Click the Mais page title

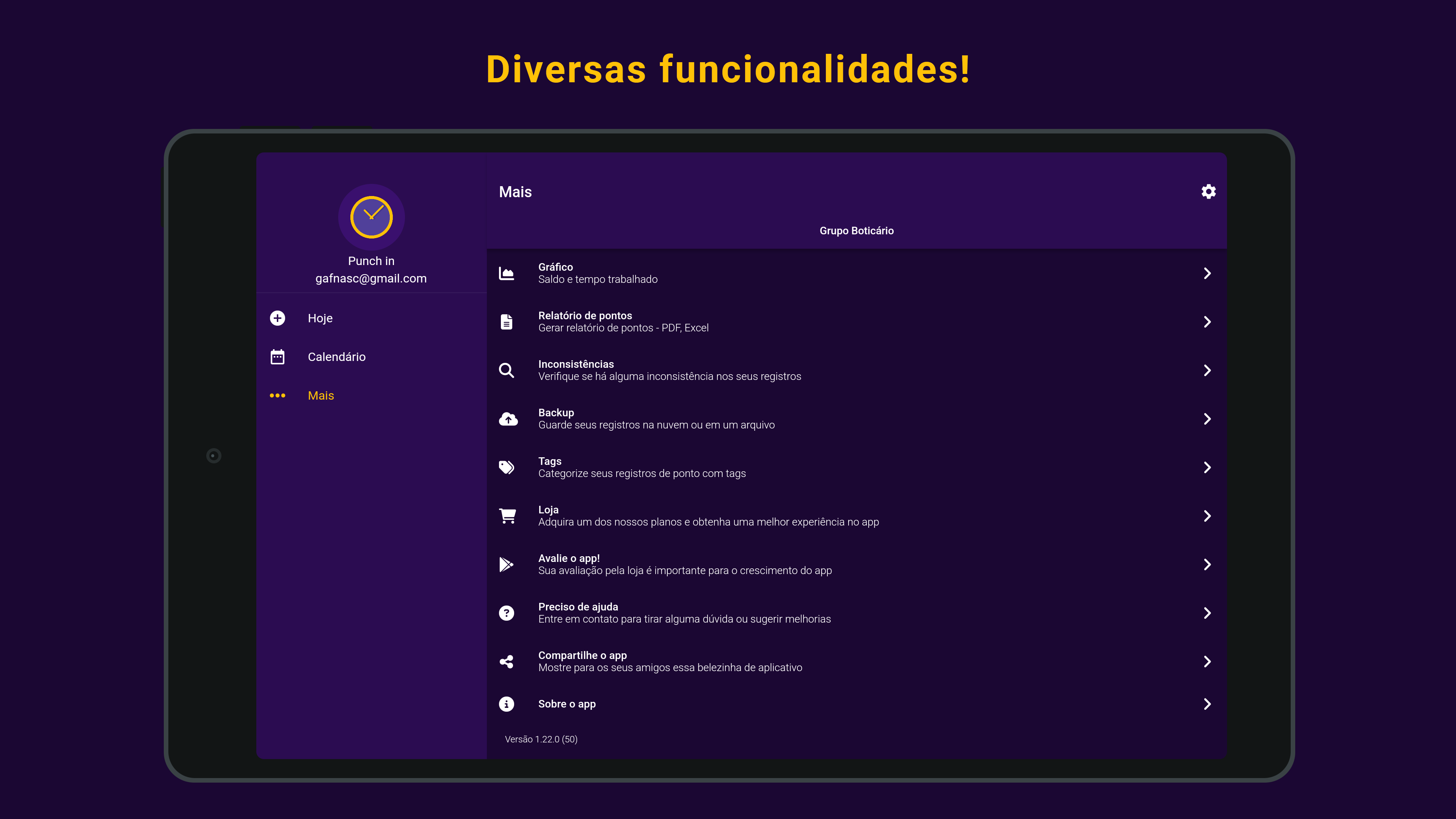(515, 192)
